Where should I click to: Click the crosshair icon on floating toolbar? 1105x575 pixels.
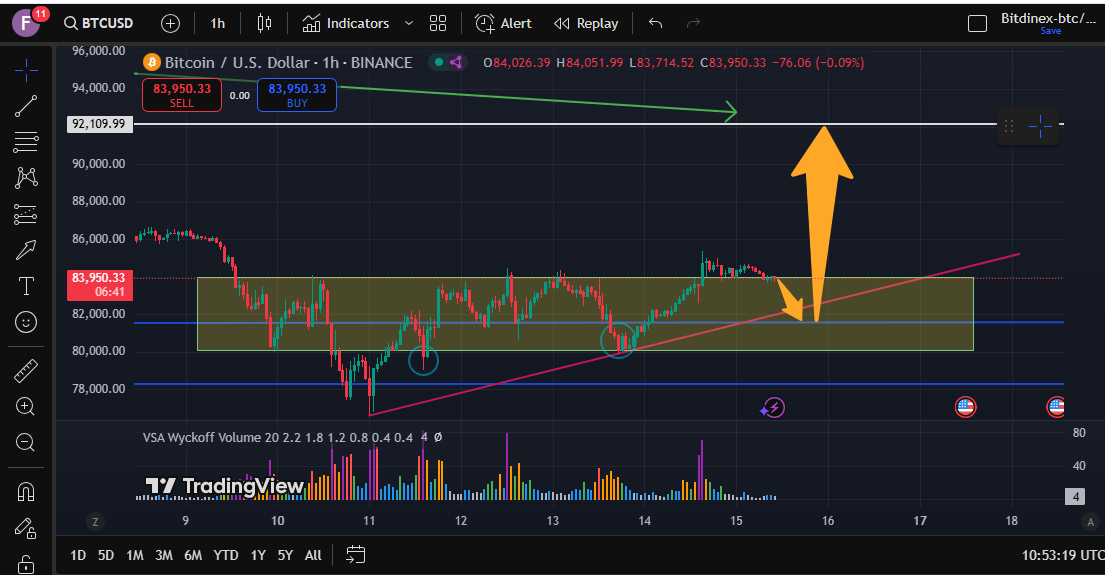[1040, 126]
